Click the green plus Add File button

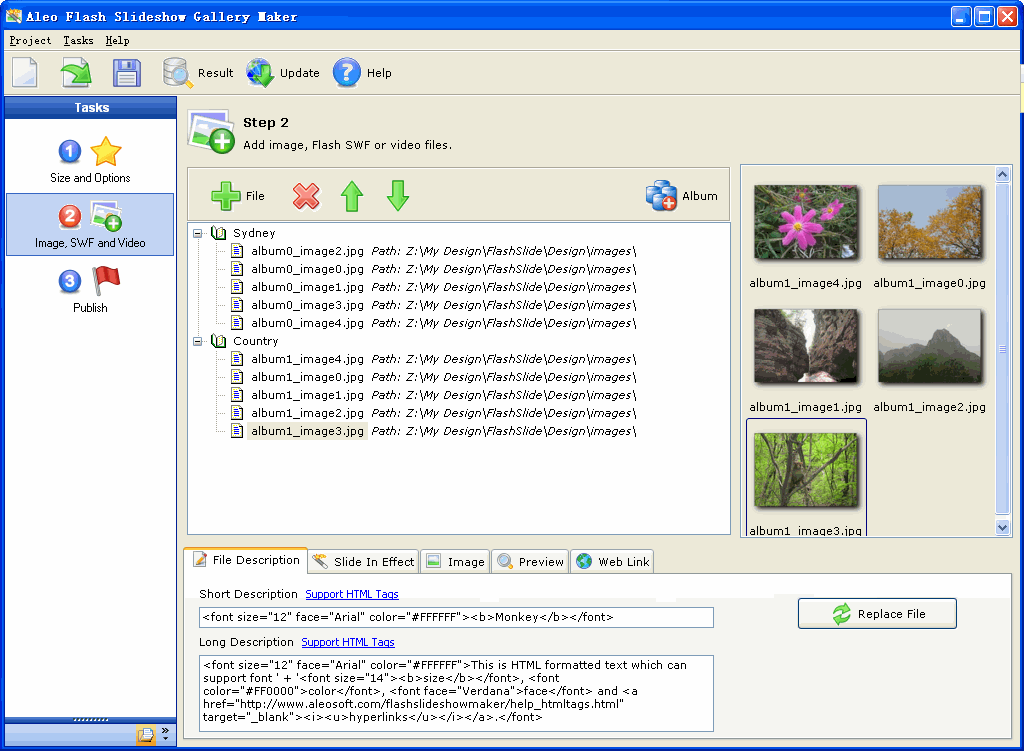(x=238, y=196)
